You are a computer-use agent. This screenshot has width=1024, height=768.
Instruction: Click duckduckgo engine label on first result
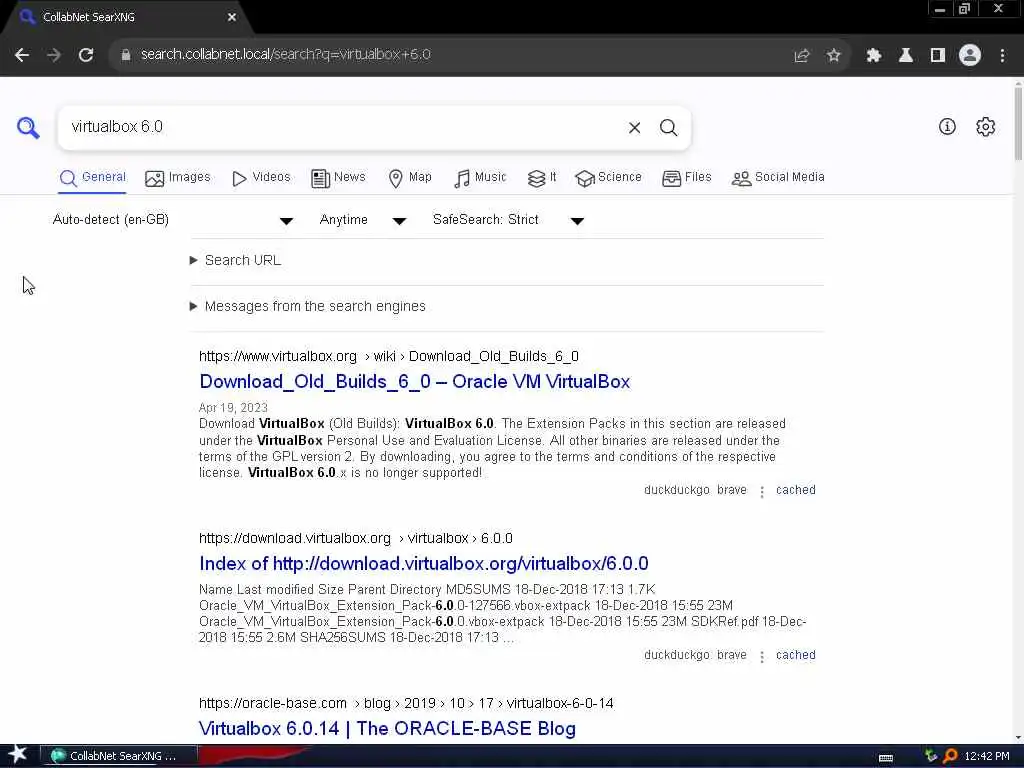pos(677,490)
